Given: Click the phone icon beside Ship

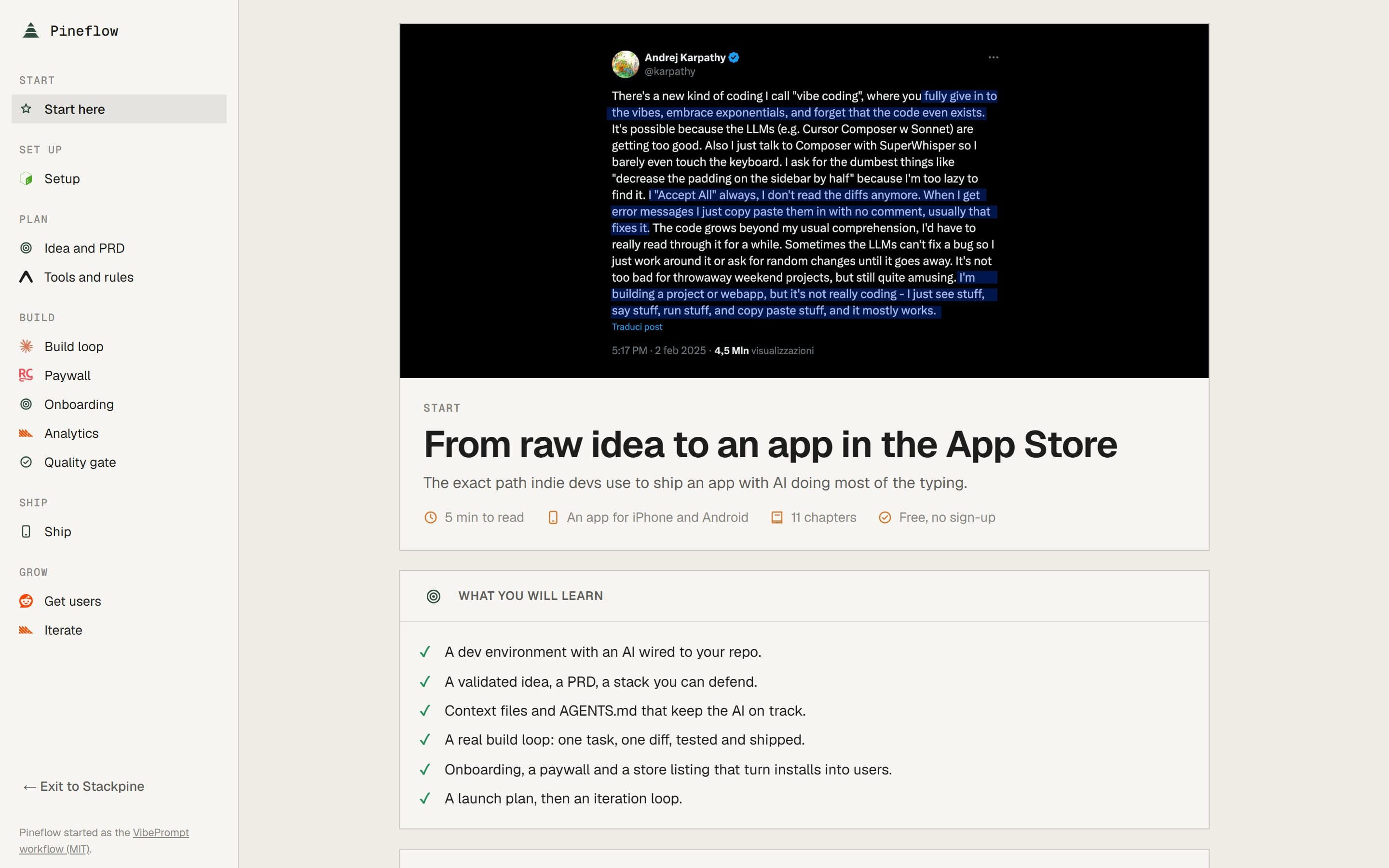Looking at the screenshot, I should 26,531.
